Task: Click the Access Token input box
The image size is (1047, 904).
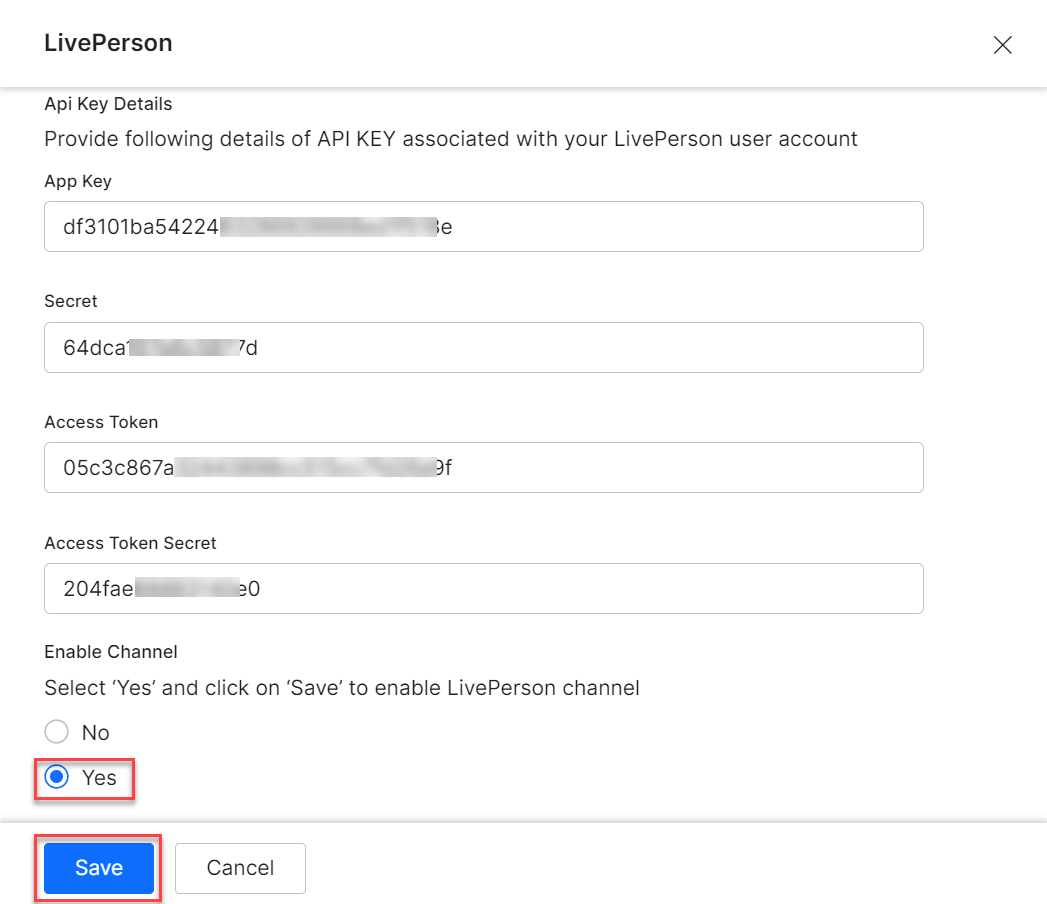Action: click(483, 468)
